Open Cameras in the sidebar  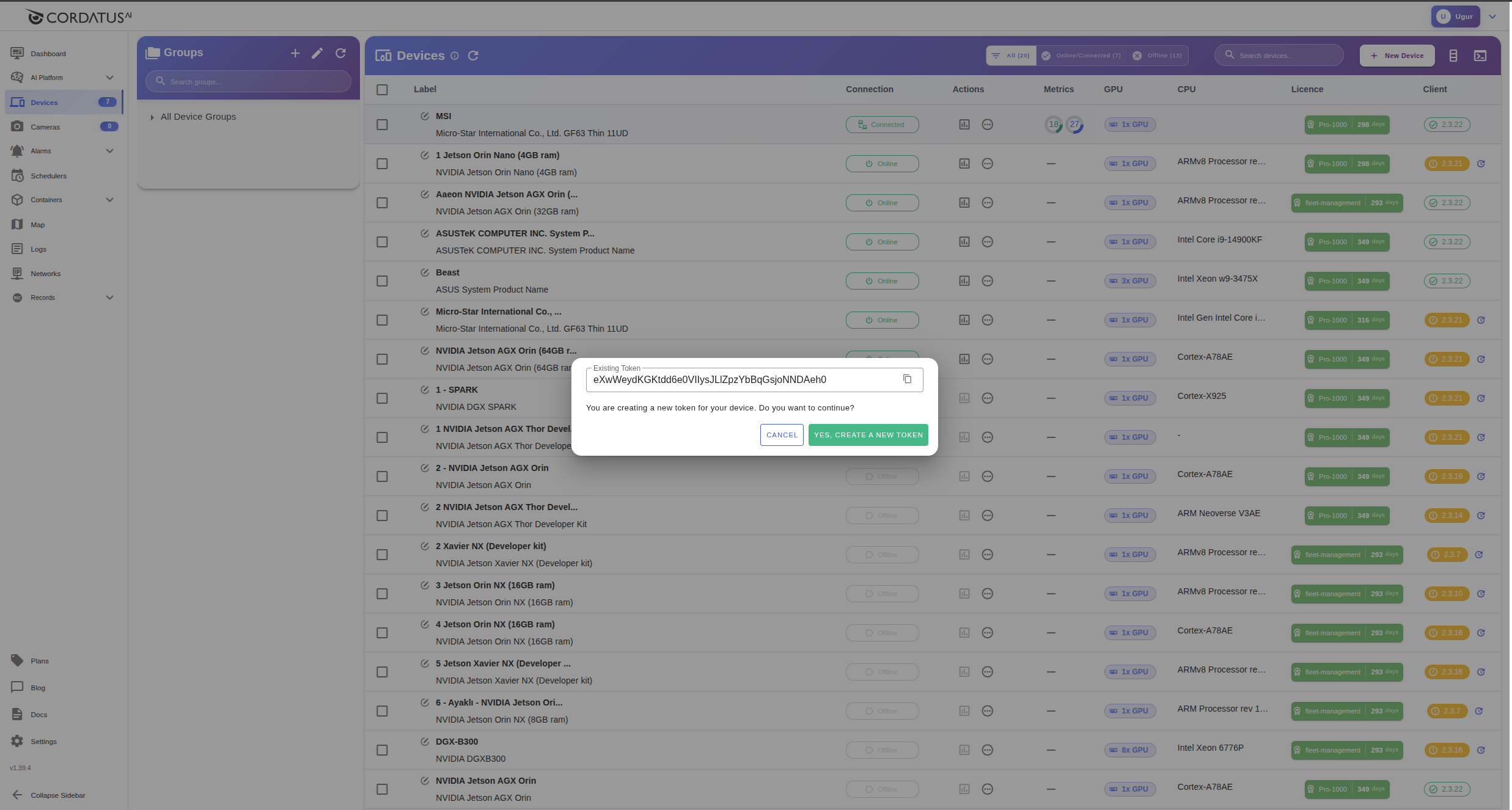click(x=45, y=127)
